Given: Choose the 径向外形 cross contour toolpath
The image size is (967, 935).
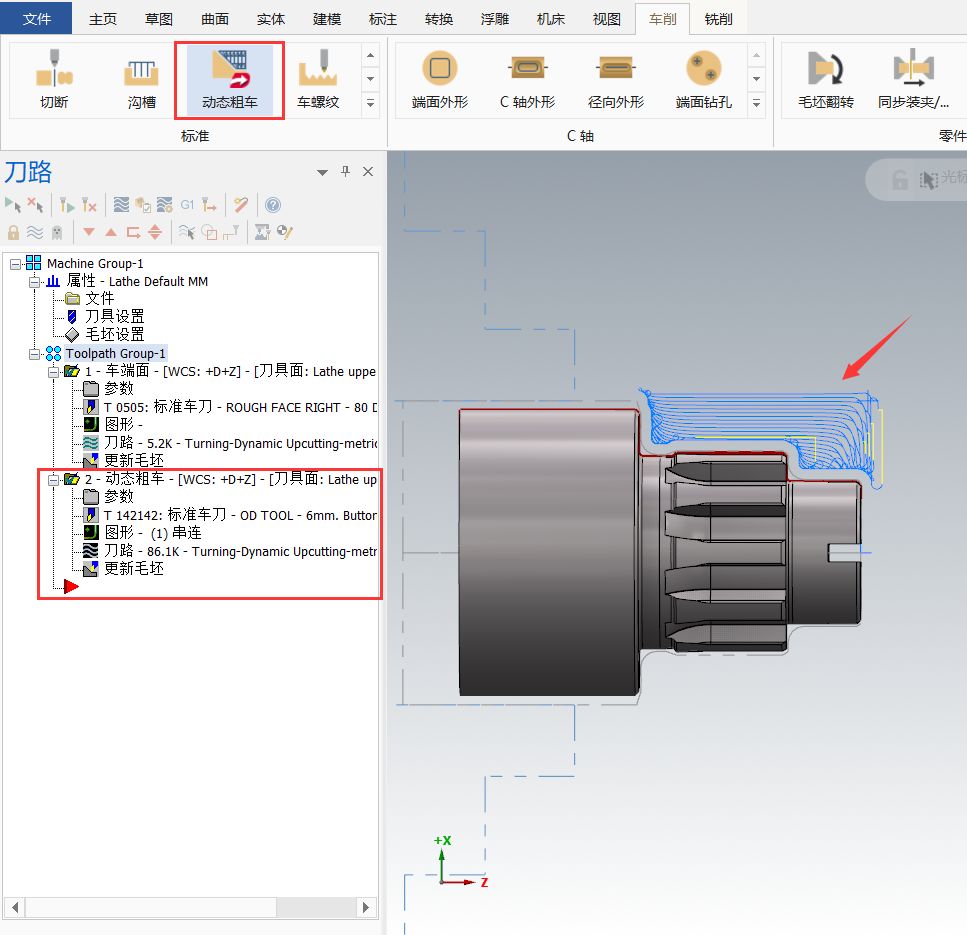Looking at the screenshot, I should (x=616, y=79).
